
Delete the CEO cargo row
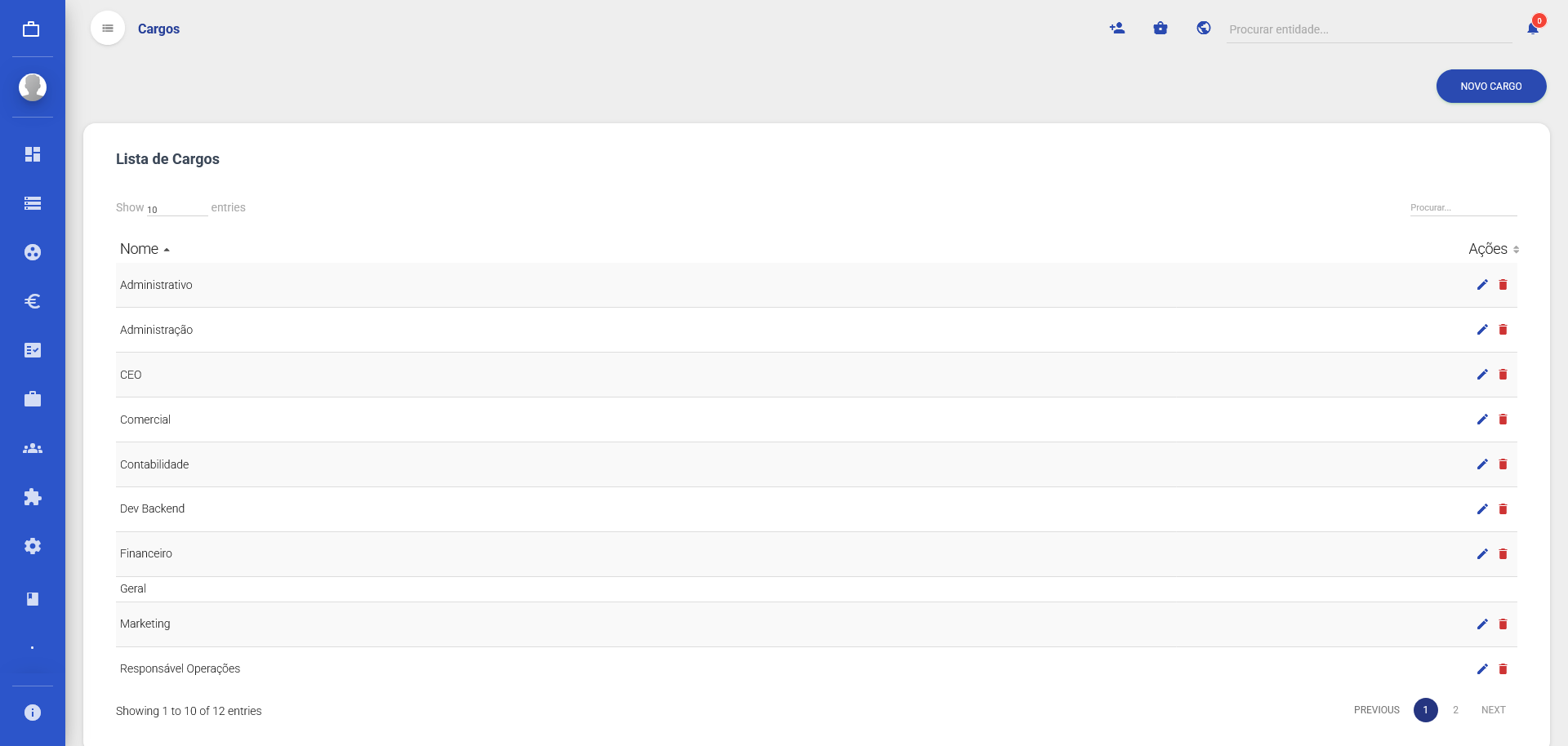click(1503, 375)
